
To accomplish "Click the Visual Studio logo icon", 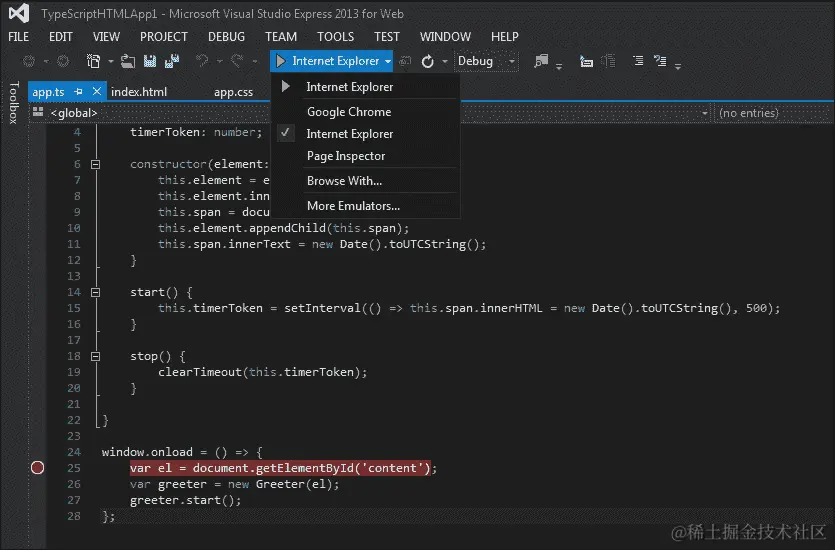I will point(19,13).
